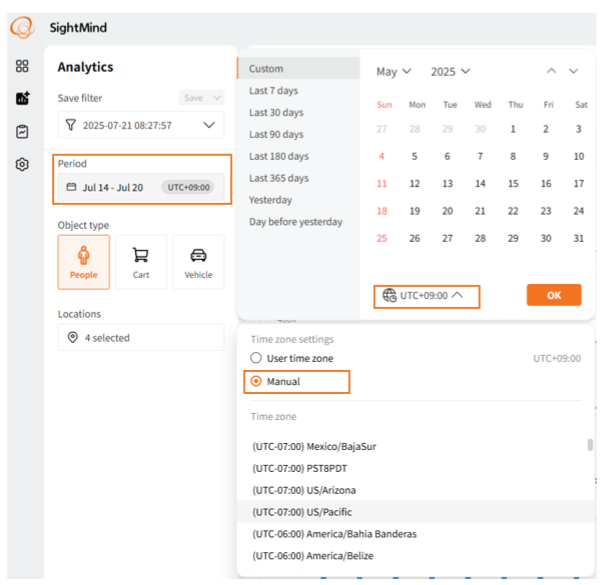This screenshot has width=604, height=585.
Task: Choose the Last 30 days preset
Action: 276,113
